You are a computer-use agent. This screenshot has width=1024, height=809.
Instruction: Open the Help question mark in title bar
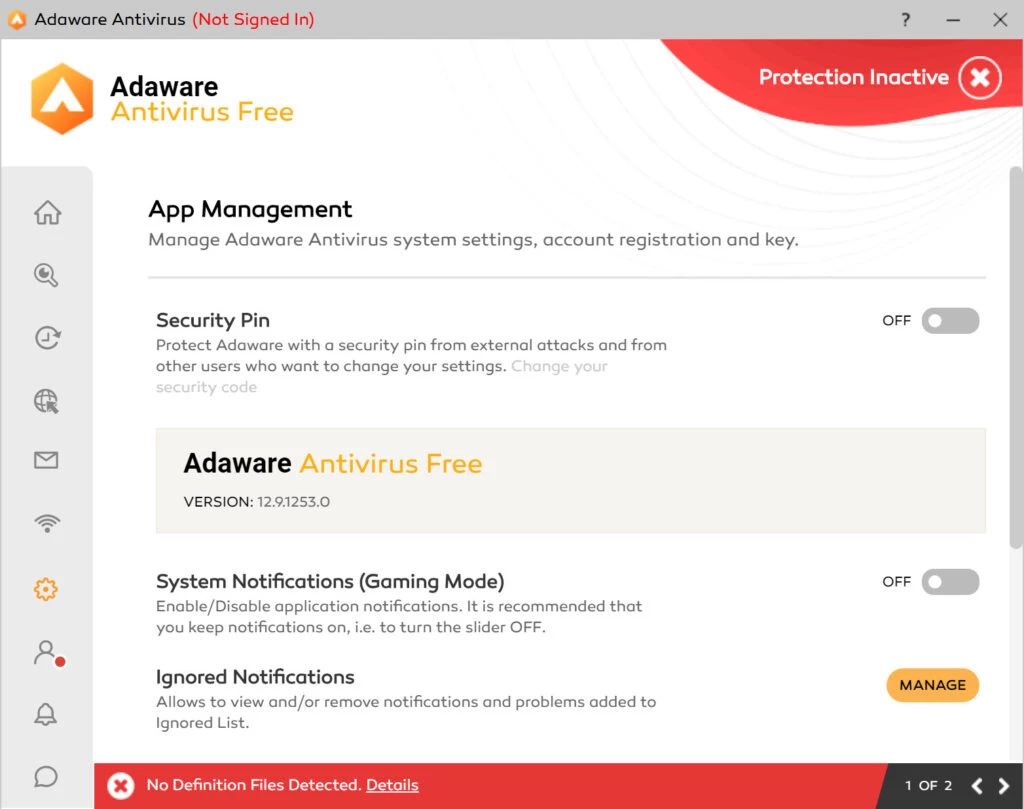906,19
